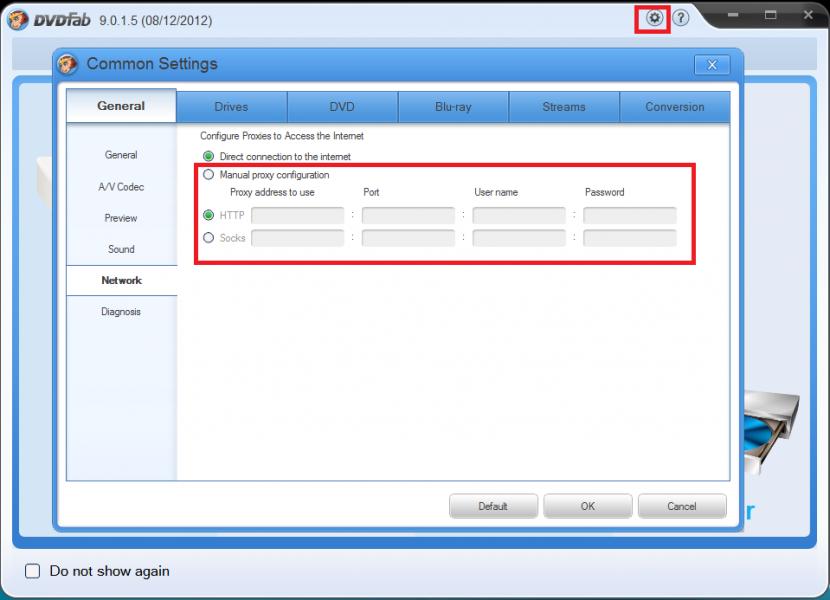Screen dimensions: 830x600
Task: Click the DVDFab monkey logo in title bar
Action: tap(18, 20)
